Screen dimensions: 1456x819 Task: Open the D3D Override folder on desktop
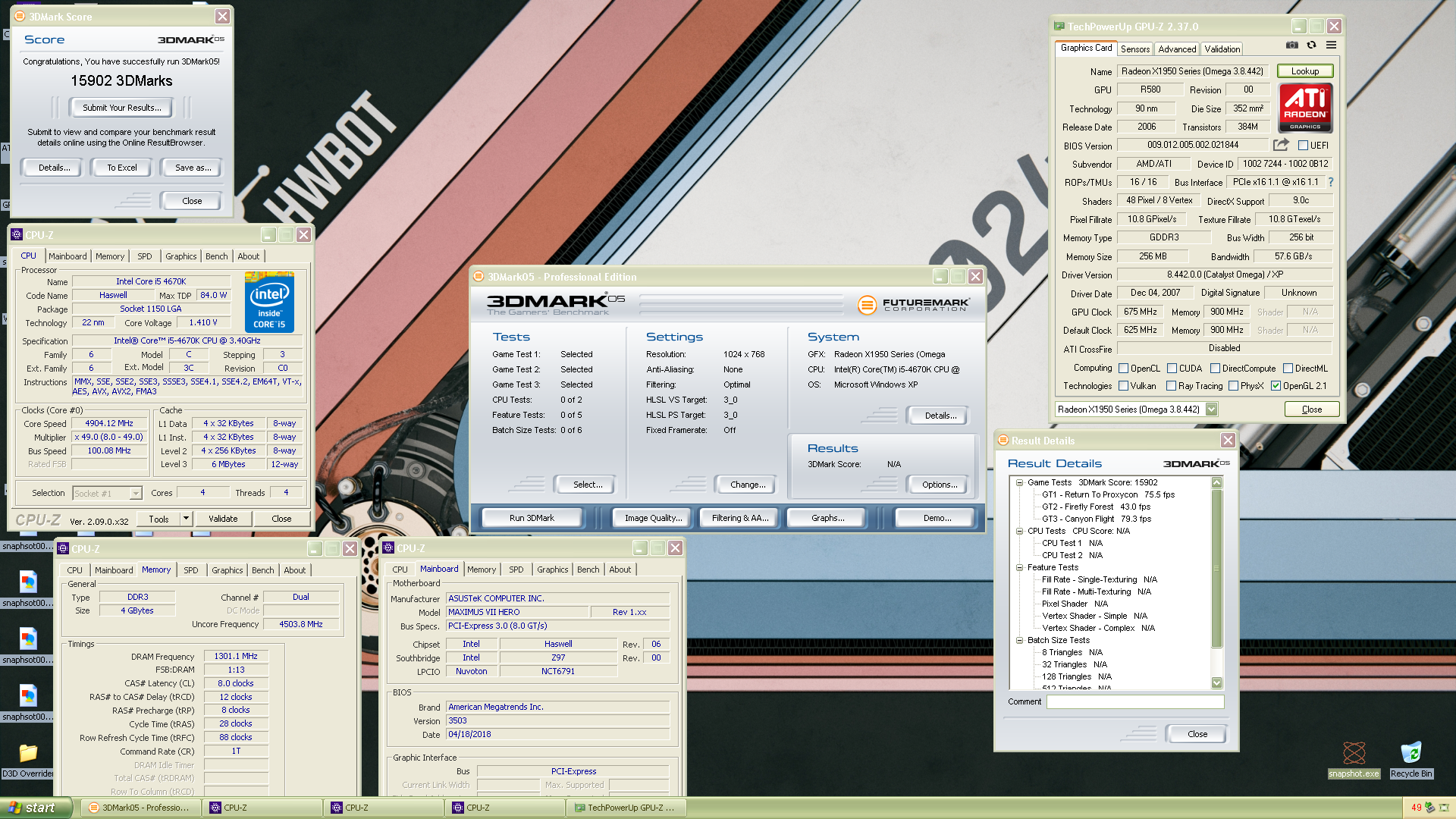pos(28,759)
